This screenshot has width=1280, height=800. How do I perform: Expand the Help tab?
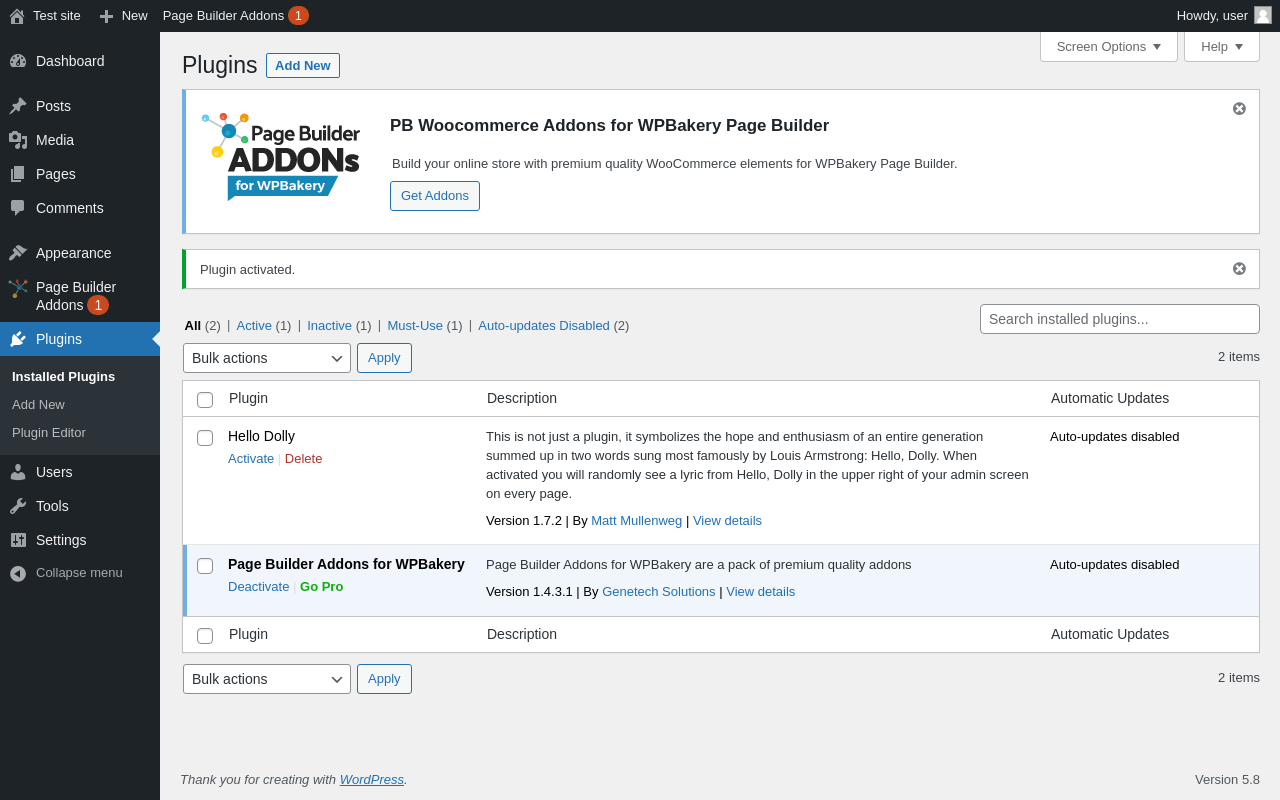pos(1222,46)
